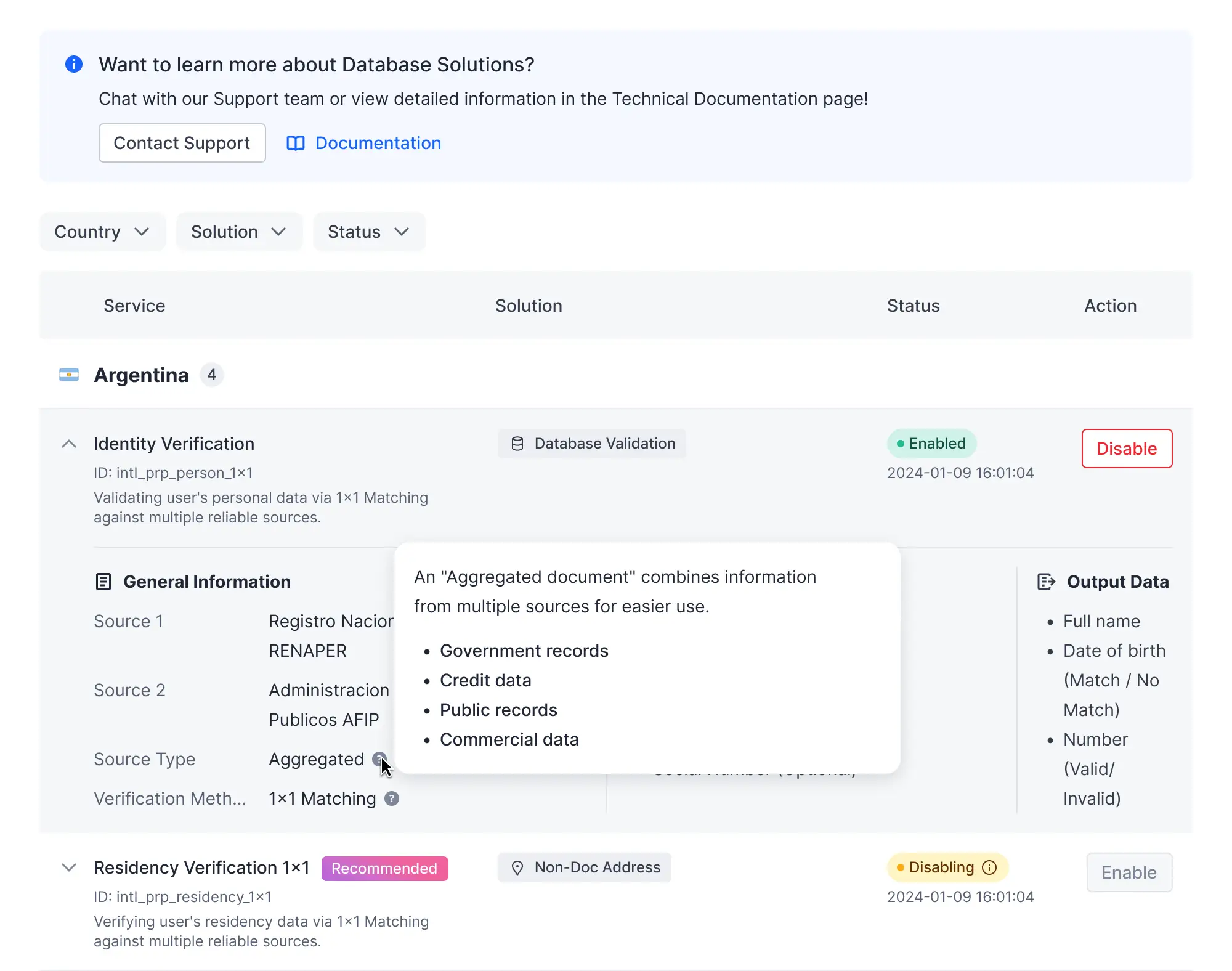Open the Documentation link
The height and width of the screenshot is (971, 1232).
click(378, 143)
